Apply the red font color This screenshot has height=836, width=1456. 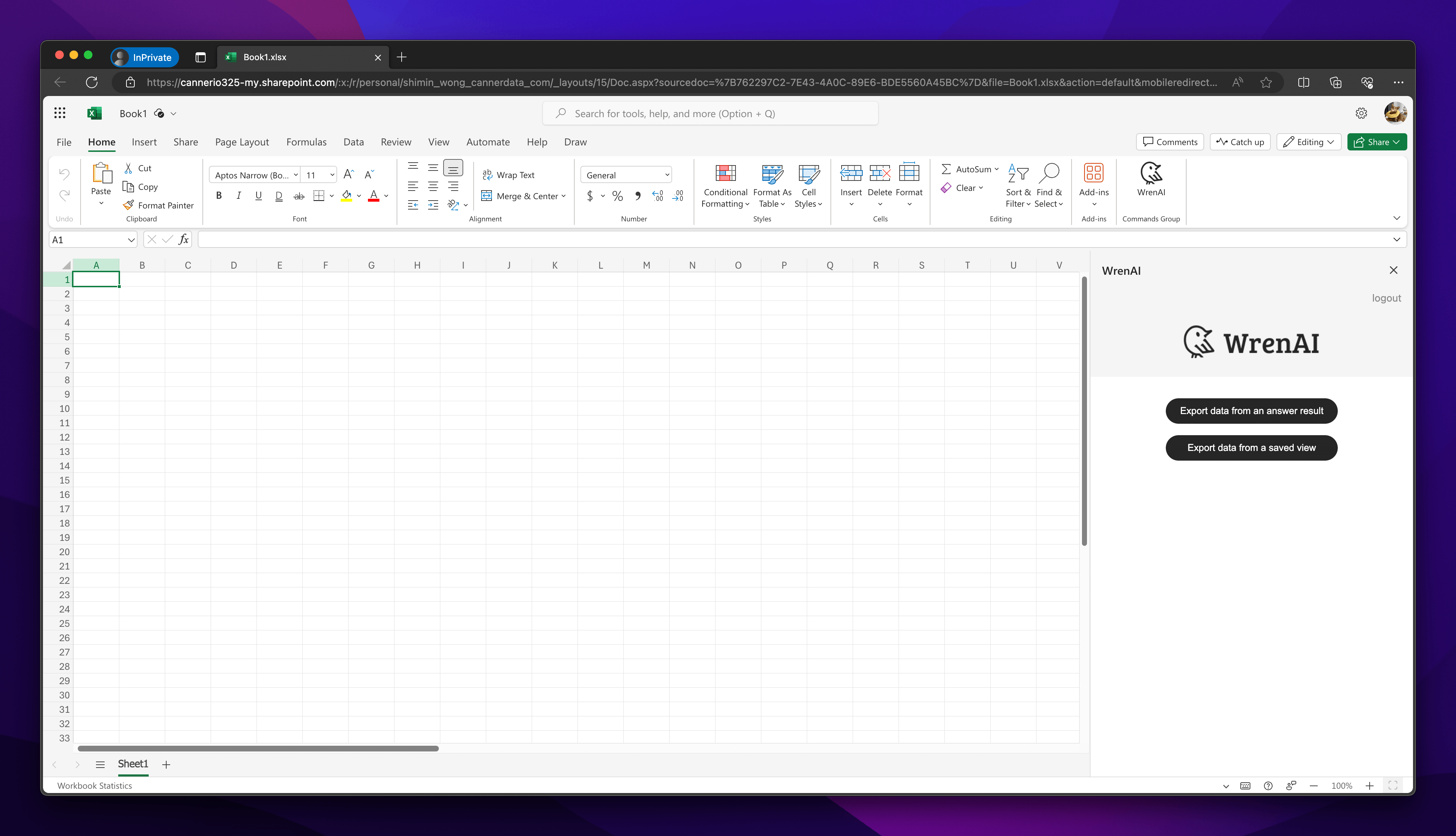373,196
